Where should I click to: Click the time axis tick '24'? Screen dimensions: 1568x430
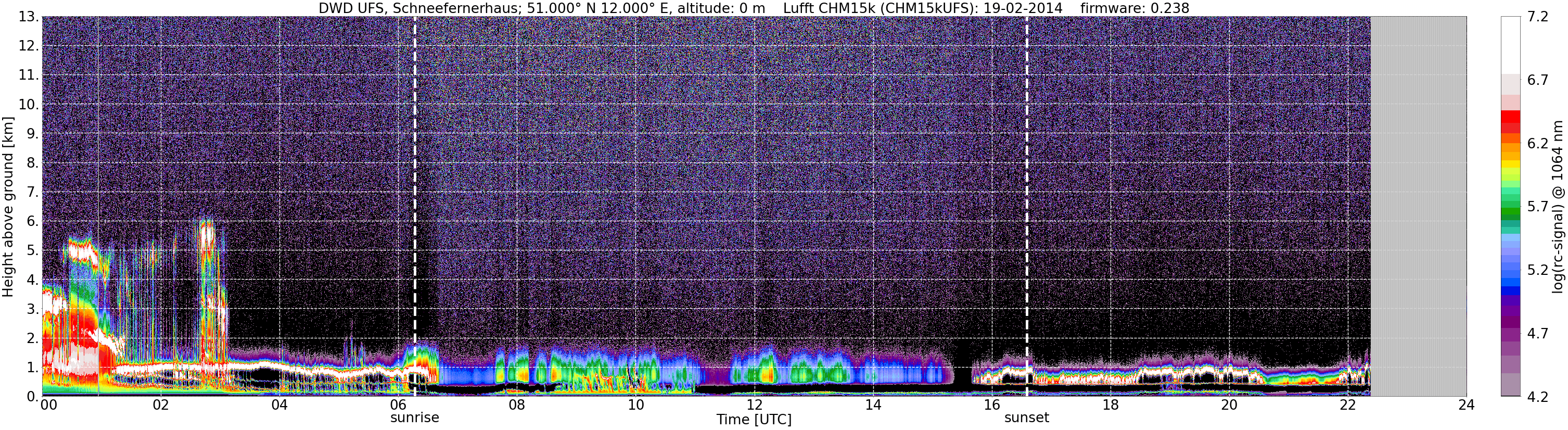pos(1467,405)
